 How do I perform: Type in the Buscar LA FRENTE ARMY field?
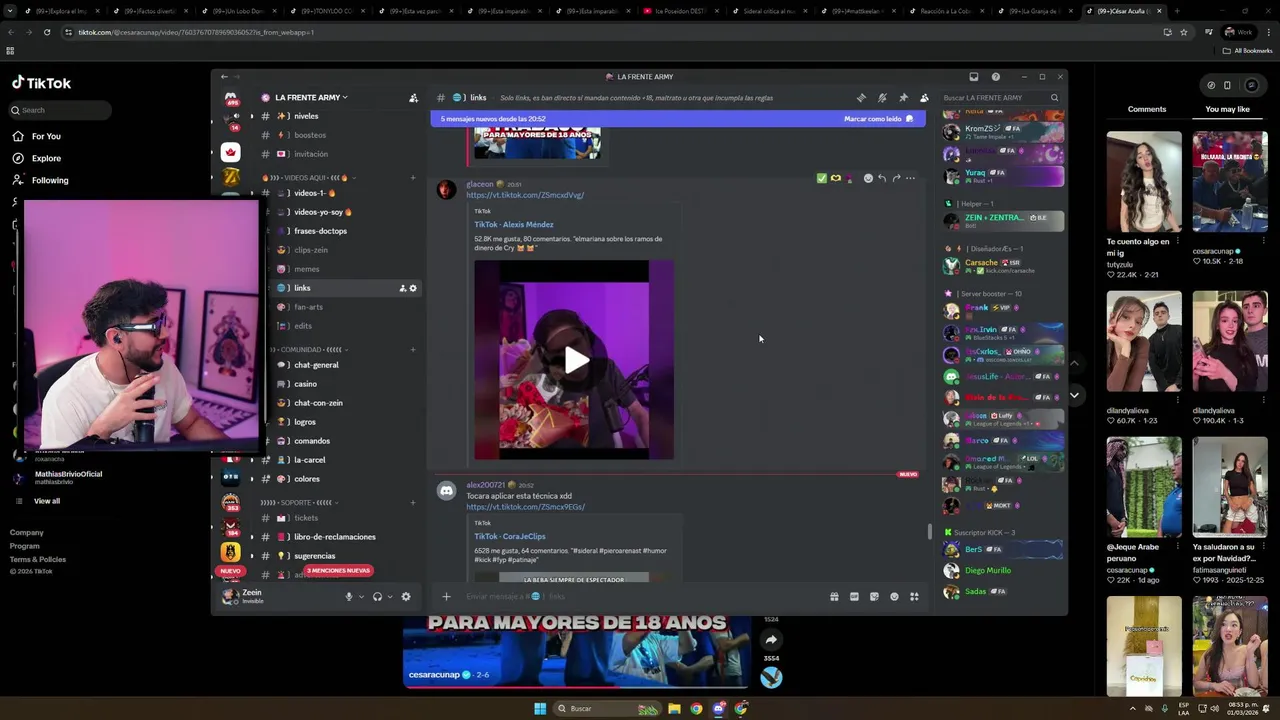1000,98
